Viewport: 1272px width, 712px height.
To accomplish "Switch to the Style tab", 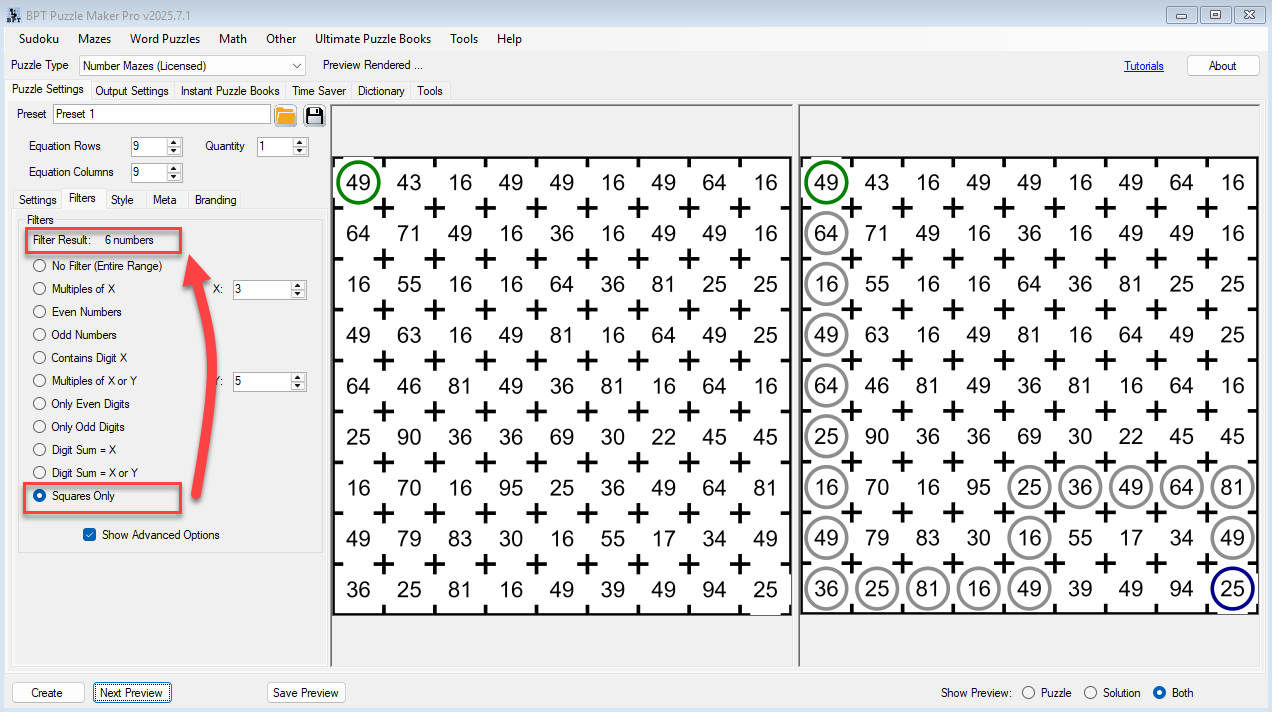I will [x=122, y=200].
